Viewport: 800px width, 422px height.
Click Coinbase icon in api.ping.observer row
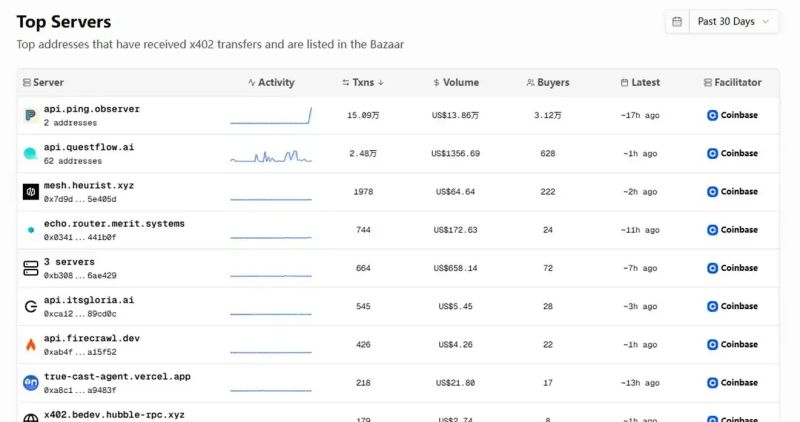(712, 115)
